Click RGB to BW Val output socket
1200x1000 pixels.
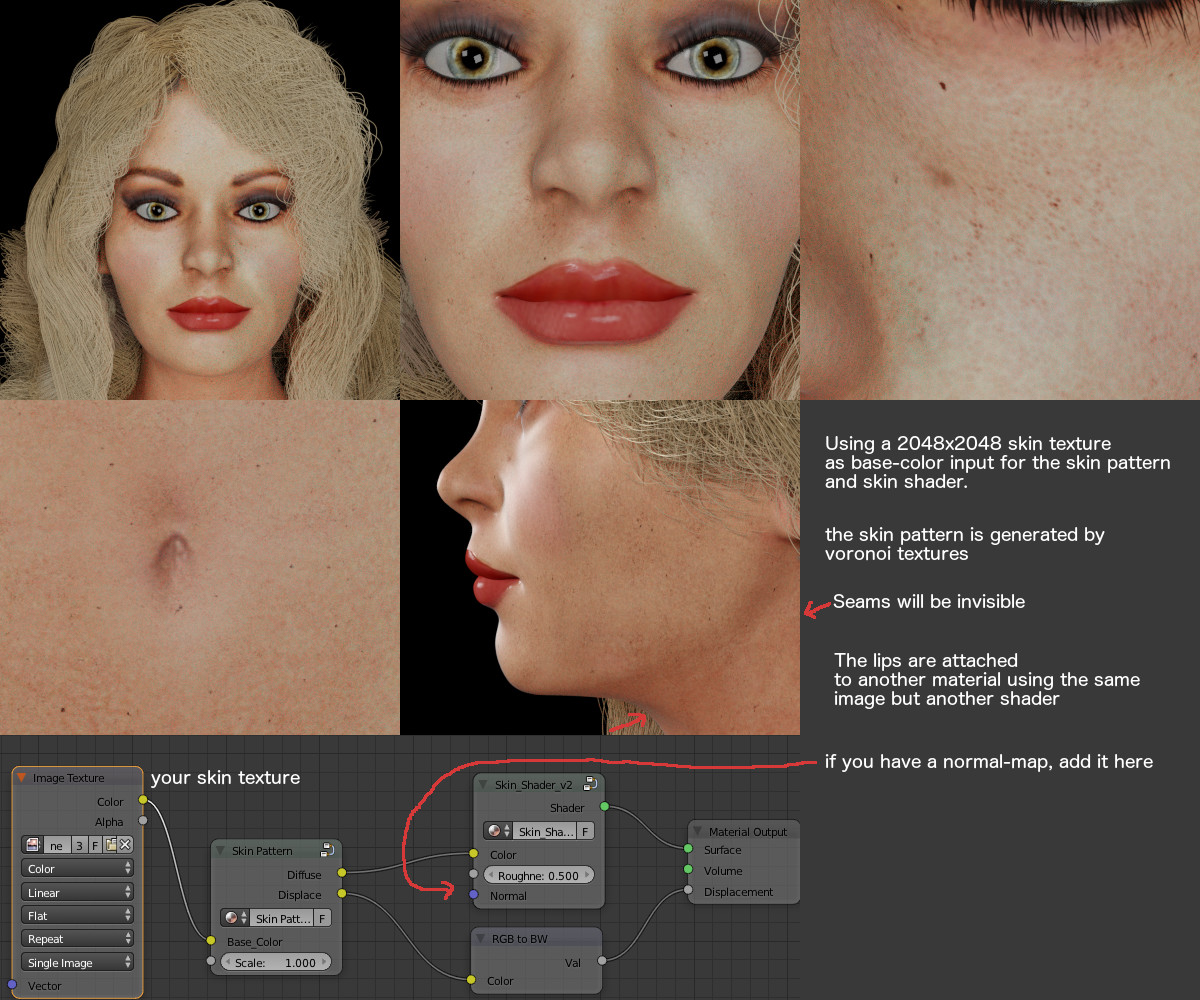click(602, 961)
